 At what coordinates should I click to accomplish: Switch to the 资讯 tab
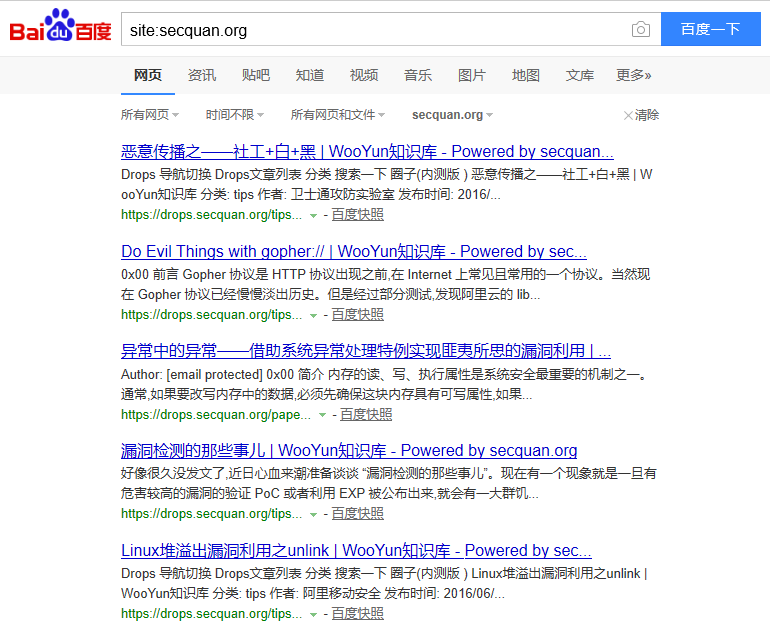202,75
